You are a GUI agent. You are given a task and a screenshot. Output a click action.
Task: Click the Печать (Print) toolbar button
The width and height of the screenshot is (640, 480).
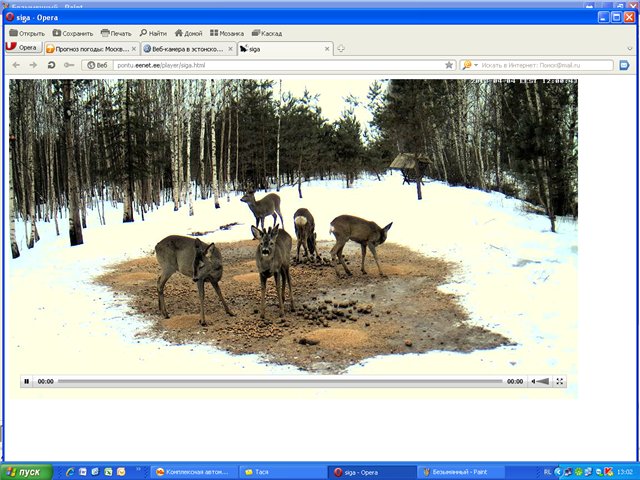116,33
